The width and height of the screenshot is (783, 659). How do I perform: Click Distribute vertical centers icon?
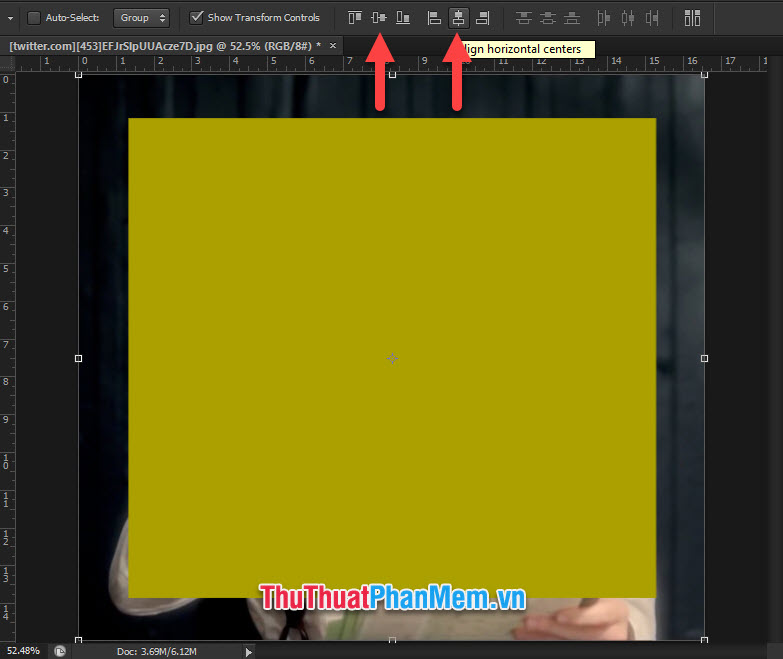pos(548,18)
